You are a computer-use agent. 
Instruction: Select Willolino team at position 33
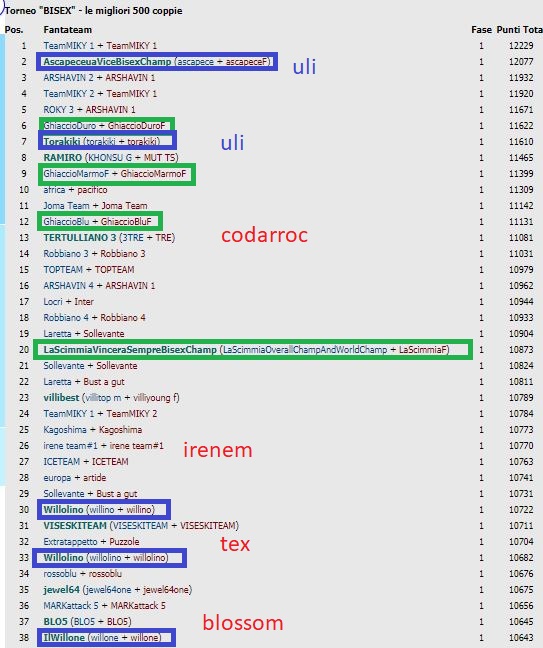point(63,557)
